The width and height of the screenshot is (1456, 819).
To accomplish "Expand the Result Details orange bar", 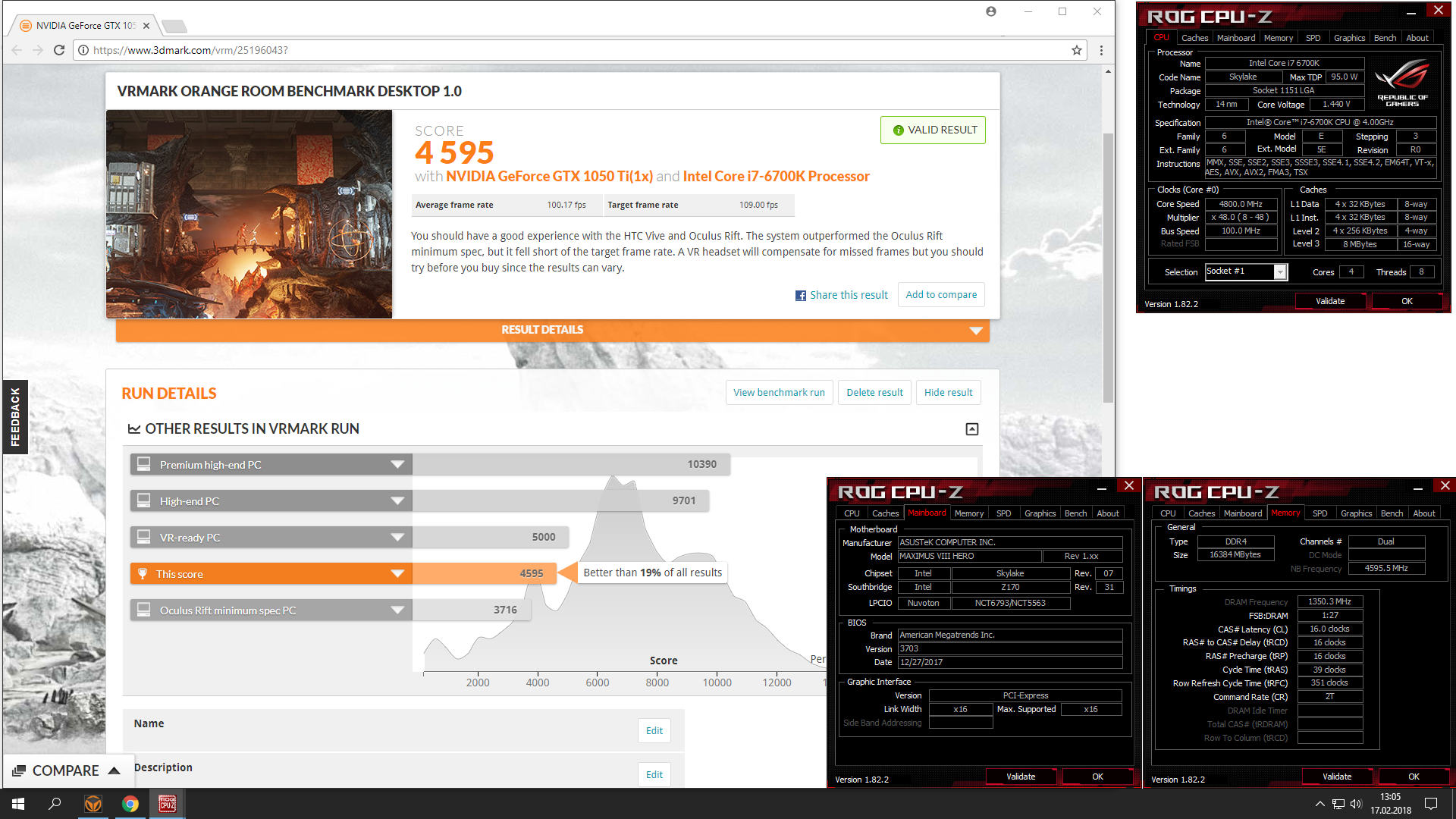I will [553, 330].
